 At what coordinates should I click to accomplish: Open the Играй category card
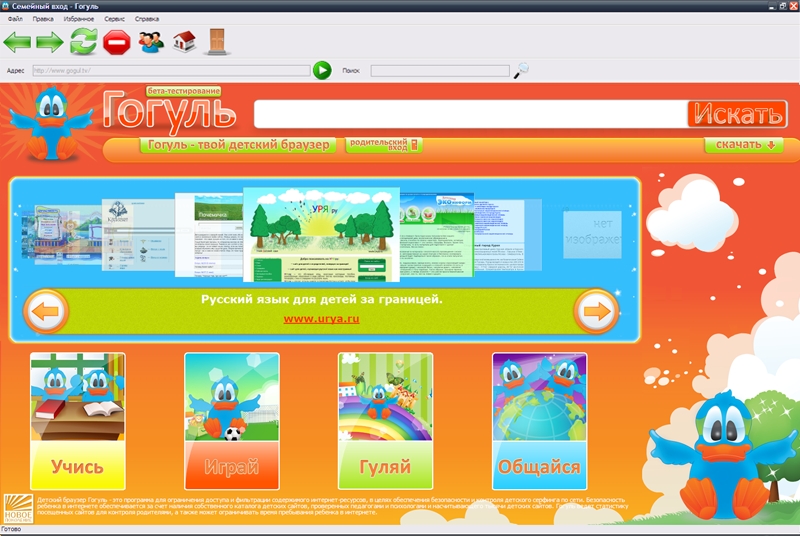(x=232, y=421)
